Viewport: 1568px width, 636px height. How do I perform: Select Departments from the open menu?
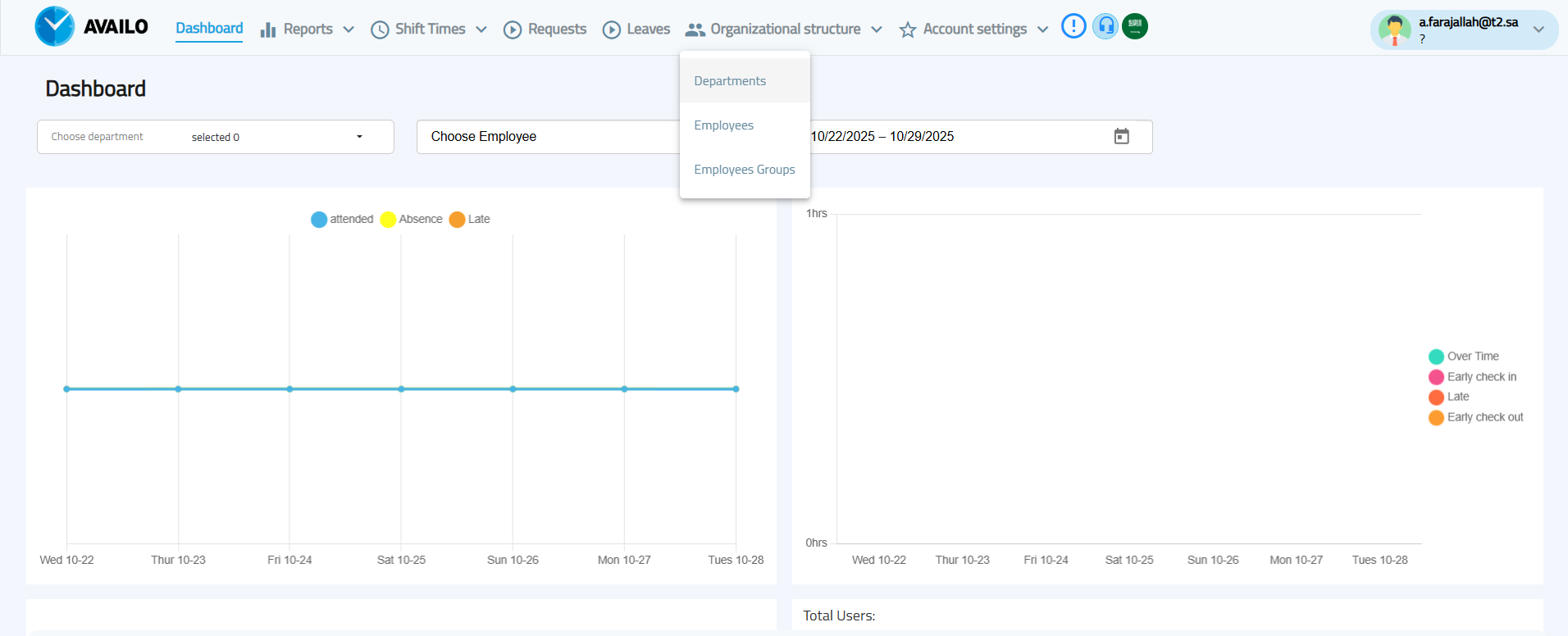(x=730, y=81)
